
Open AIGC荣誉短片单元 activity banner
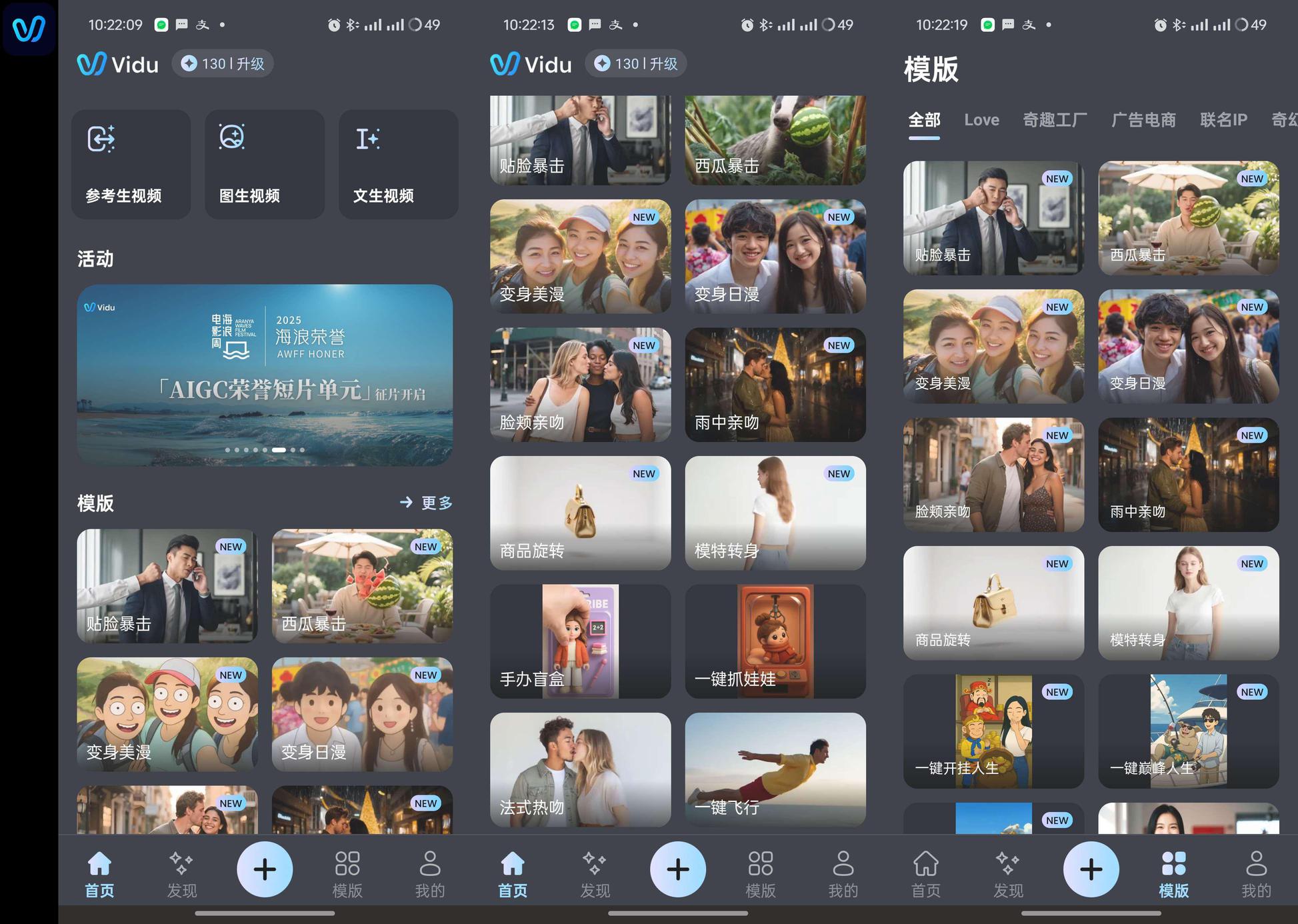265,373
